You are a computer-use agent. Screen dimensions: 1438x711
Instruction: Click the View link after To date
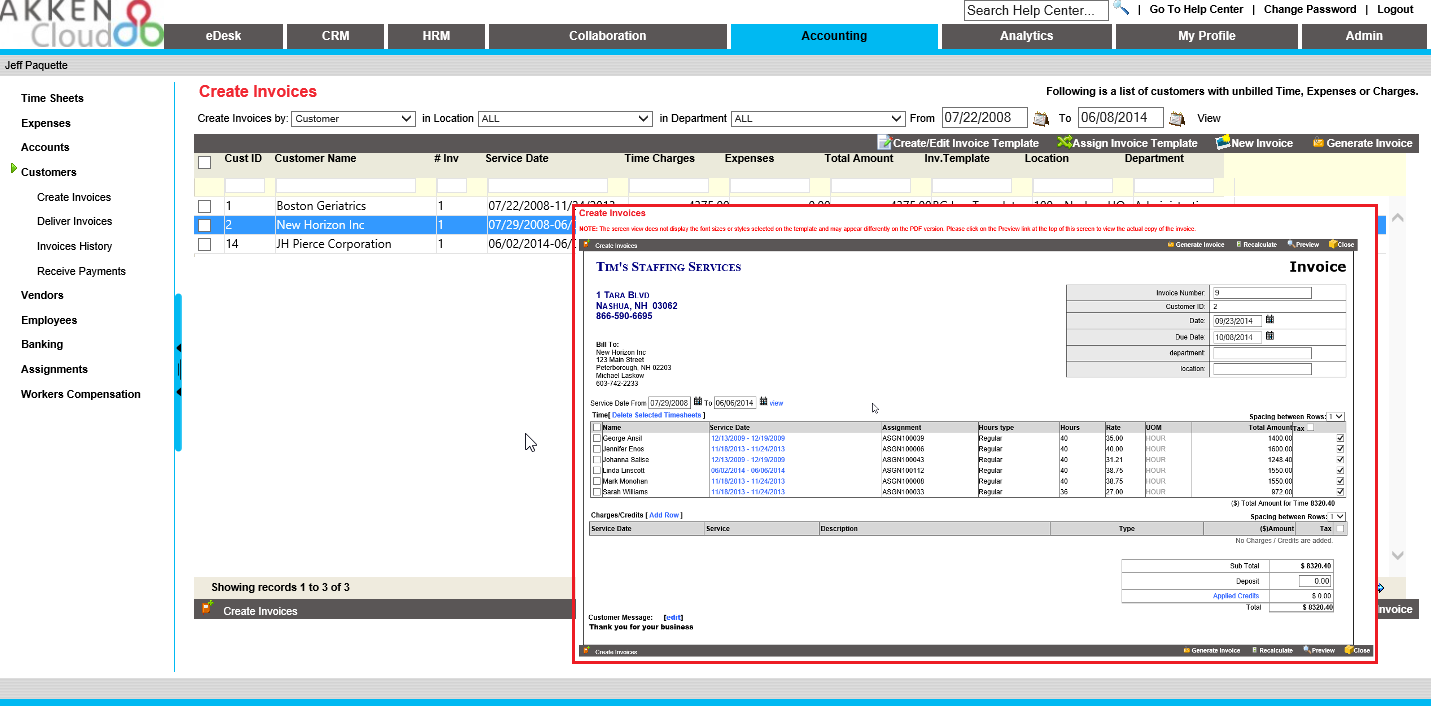point(1209,118)
